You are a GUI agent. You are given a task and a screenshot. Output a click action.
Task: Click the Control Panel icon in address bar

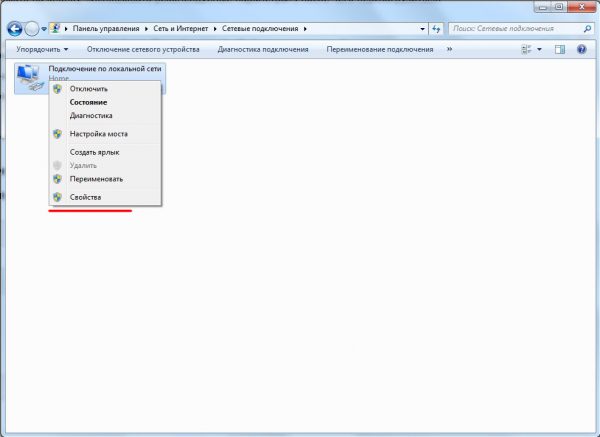(x=55, y=28)
